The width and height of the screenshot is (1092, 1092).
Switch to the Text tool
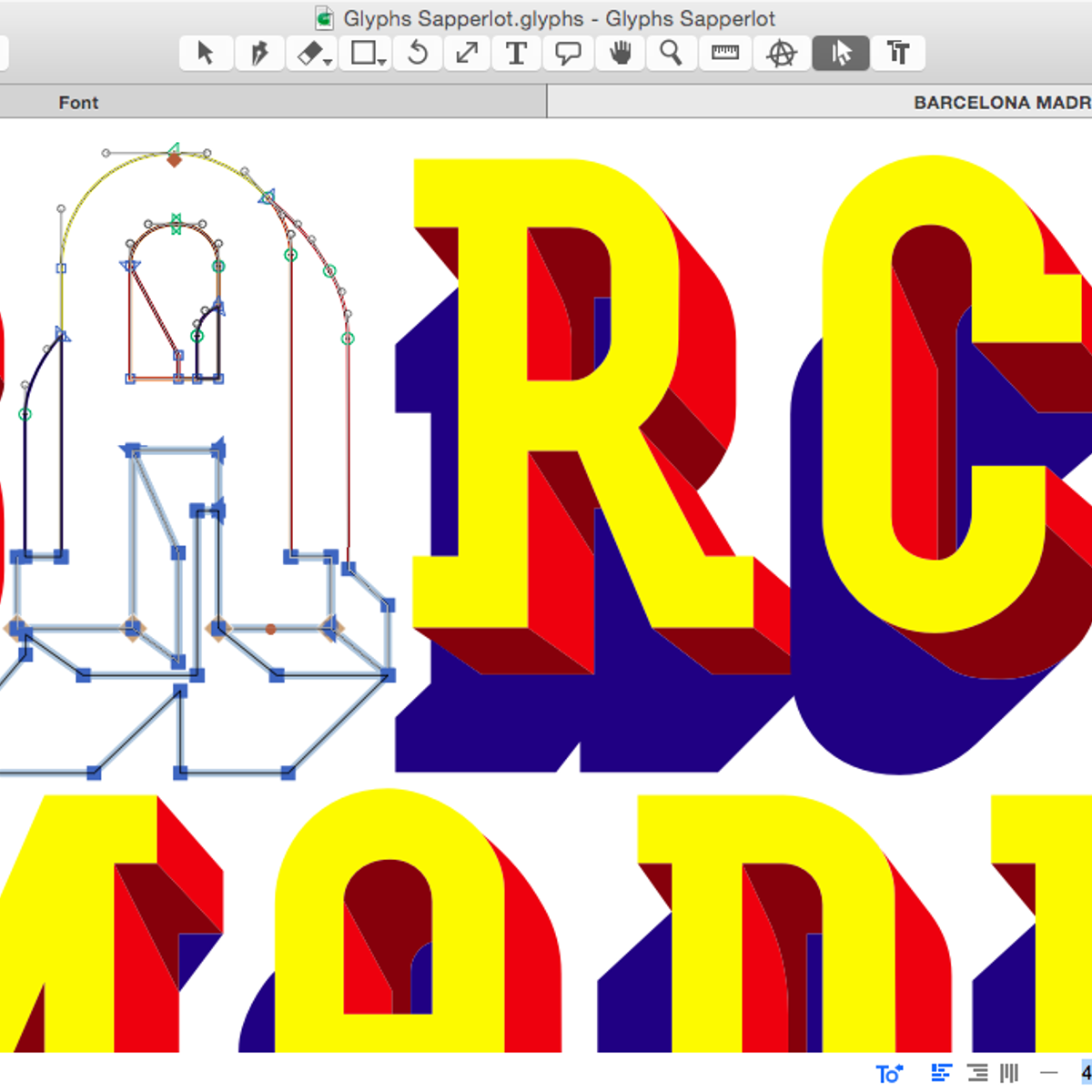pos(516,54)
